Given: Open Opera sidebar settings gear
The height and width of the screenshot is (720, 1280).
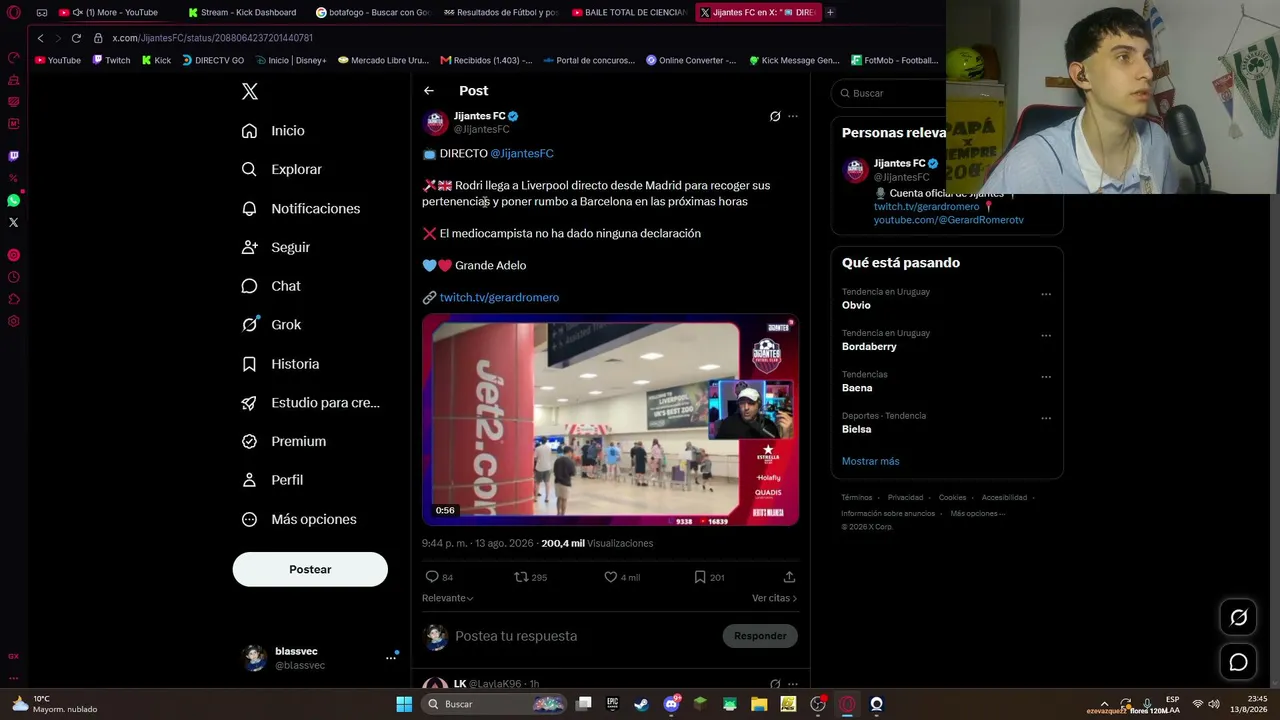Looking at the screenshot, I should tap(13, 321).
